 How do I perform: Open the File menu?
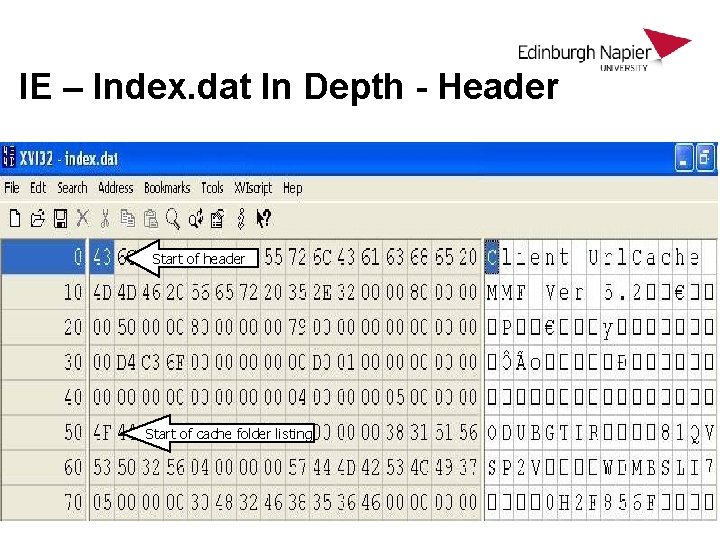(12, 188)
